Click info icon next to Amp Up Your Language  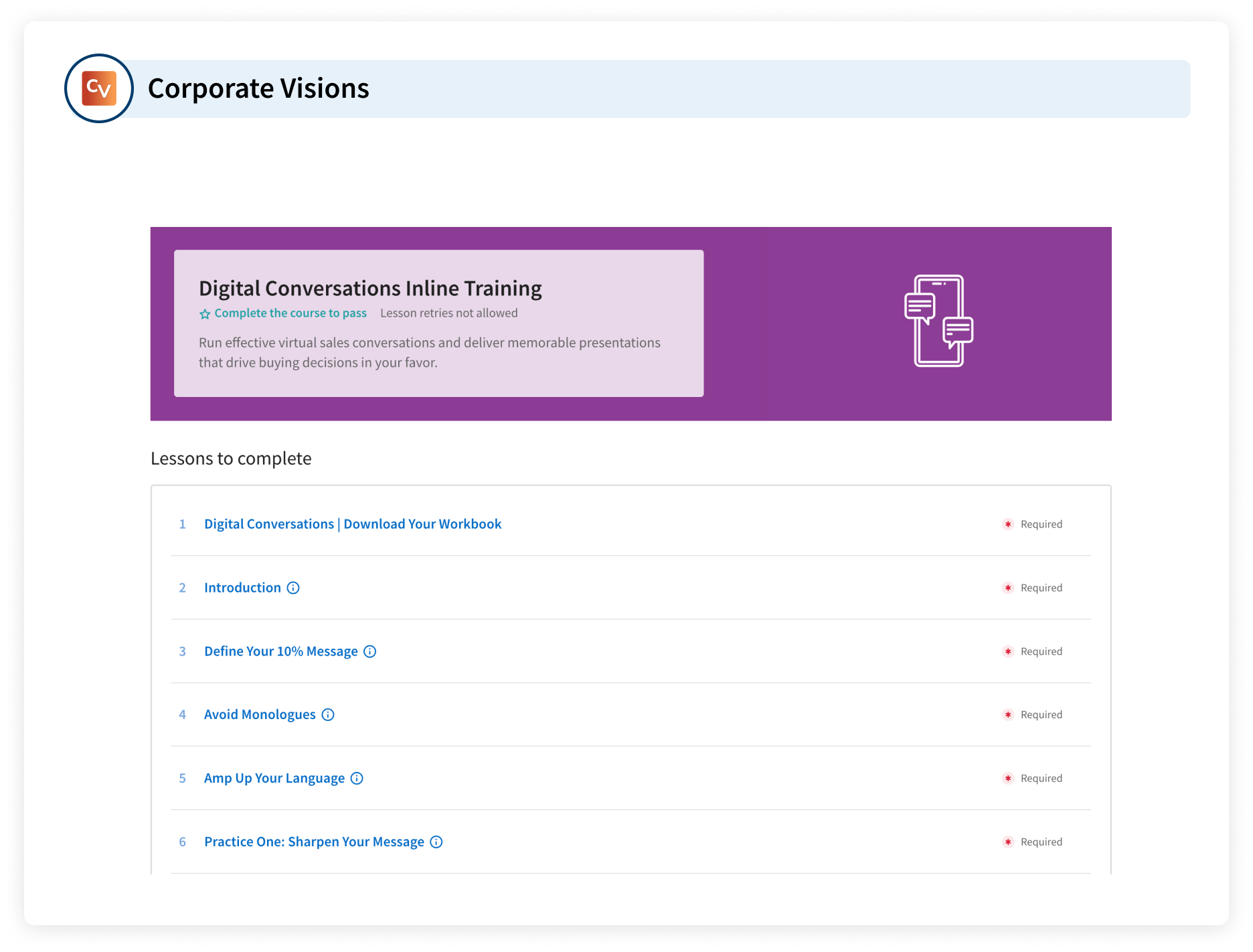pyautogui.click(x=357, y=779)
